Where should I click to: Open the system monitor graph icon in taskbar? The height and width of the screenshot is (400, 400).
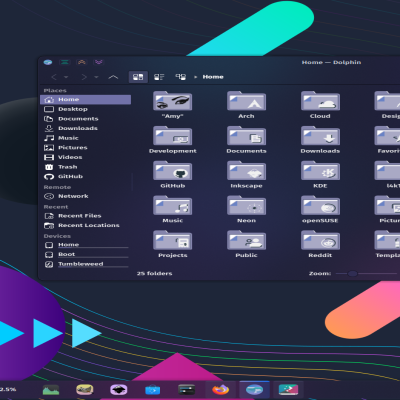[51, 390]
